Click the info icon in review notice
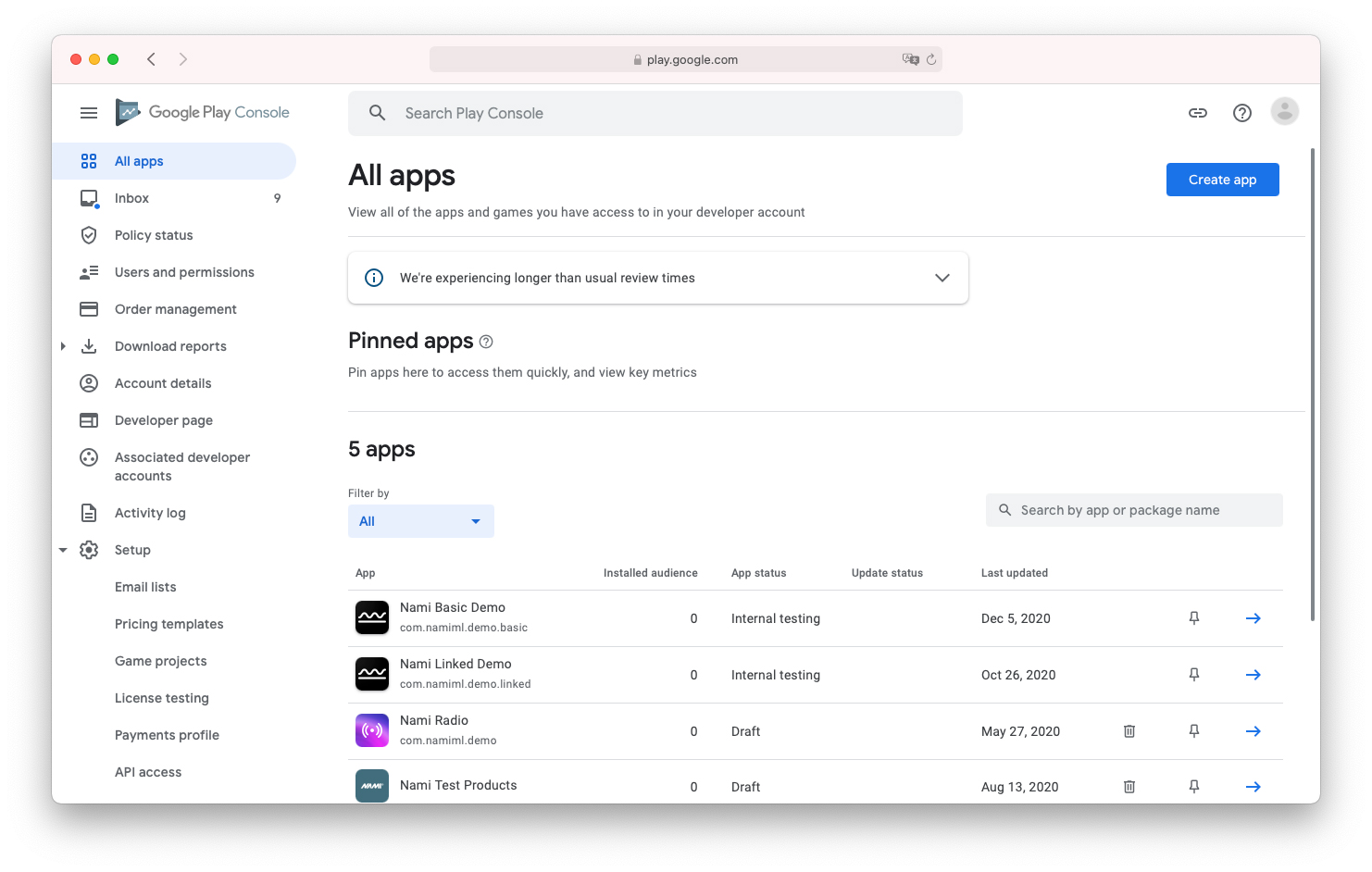 (374, 278)
